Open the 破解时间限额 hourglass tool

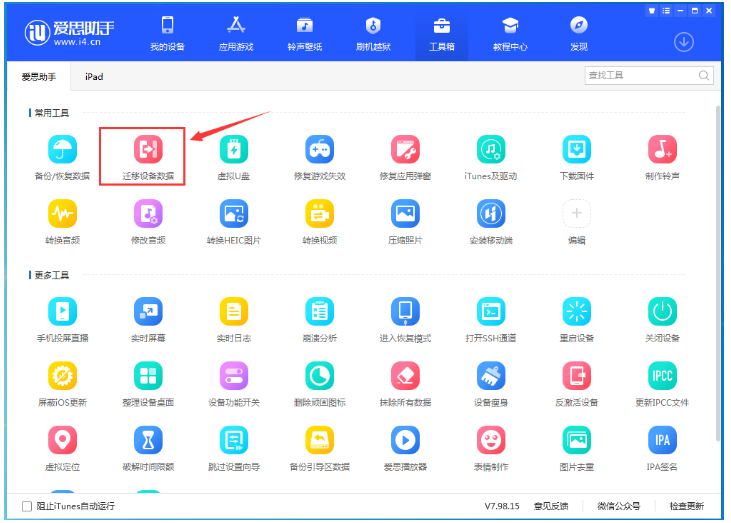click(148, 449)
